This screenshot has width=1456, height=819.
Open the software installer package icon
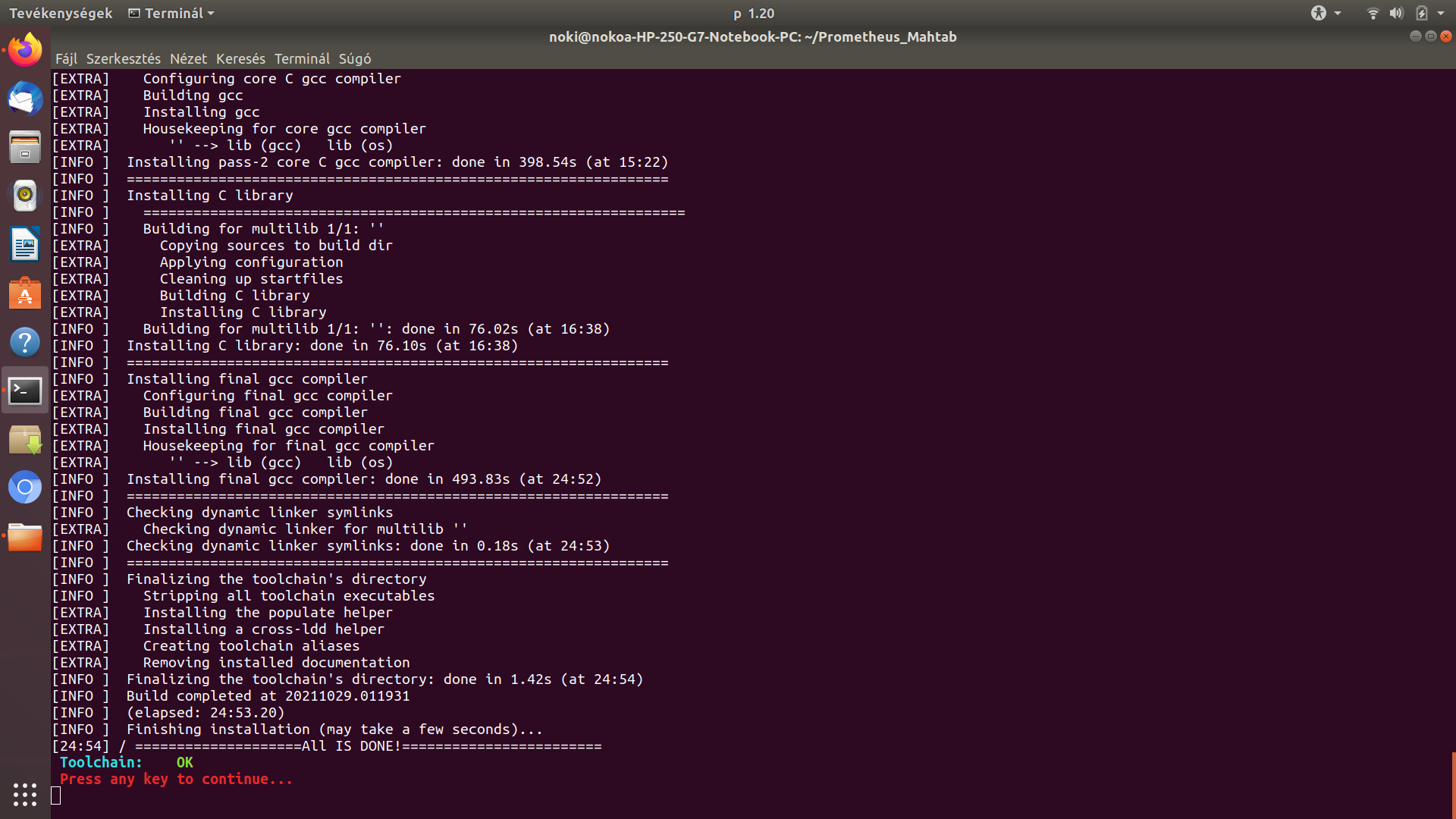point(25,439)
